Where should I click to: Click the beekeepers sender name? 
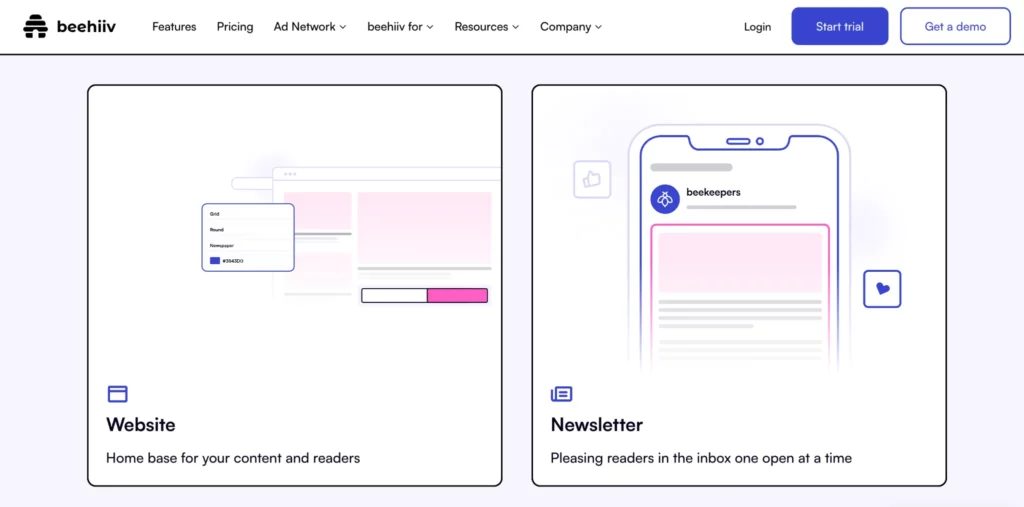(x=713, y=192)
